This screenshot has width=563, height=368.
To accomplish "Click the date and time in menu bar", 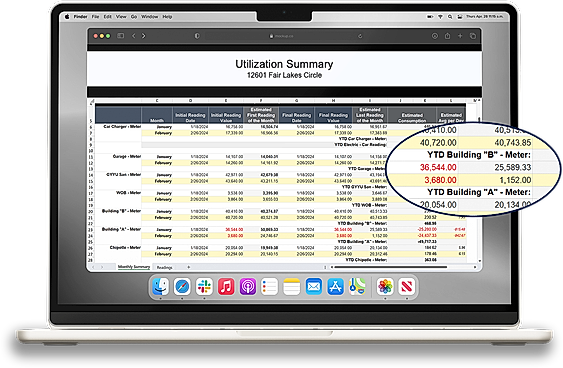I will pos(485,17).
